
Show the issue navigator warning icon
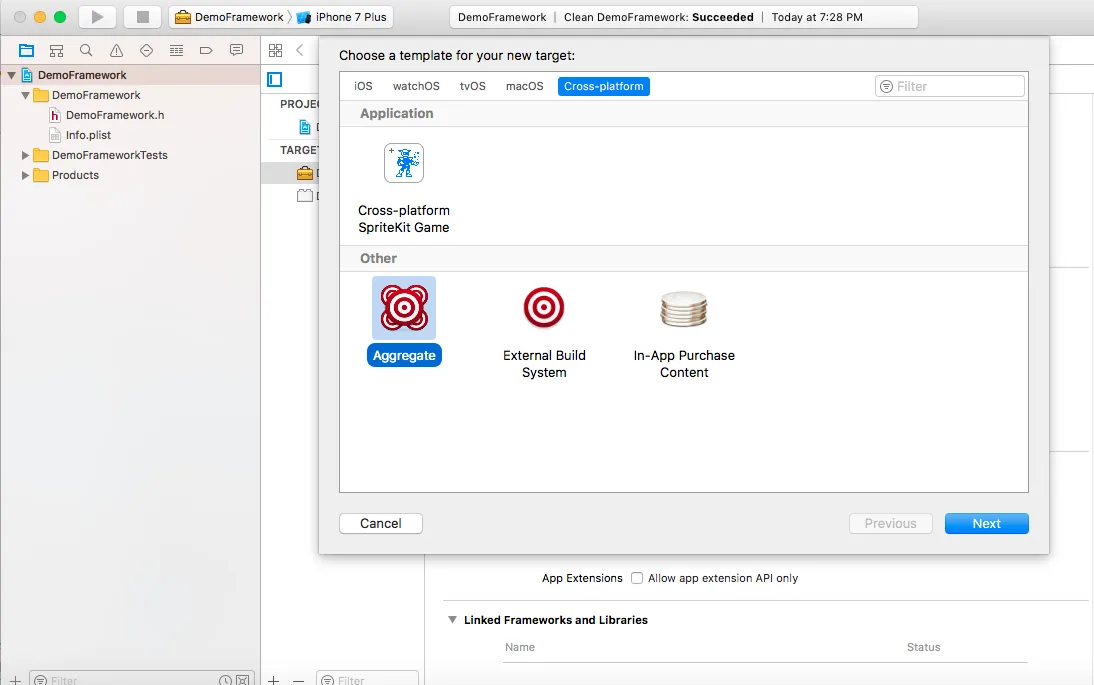coord(117,50)
